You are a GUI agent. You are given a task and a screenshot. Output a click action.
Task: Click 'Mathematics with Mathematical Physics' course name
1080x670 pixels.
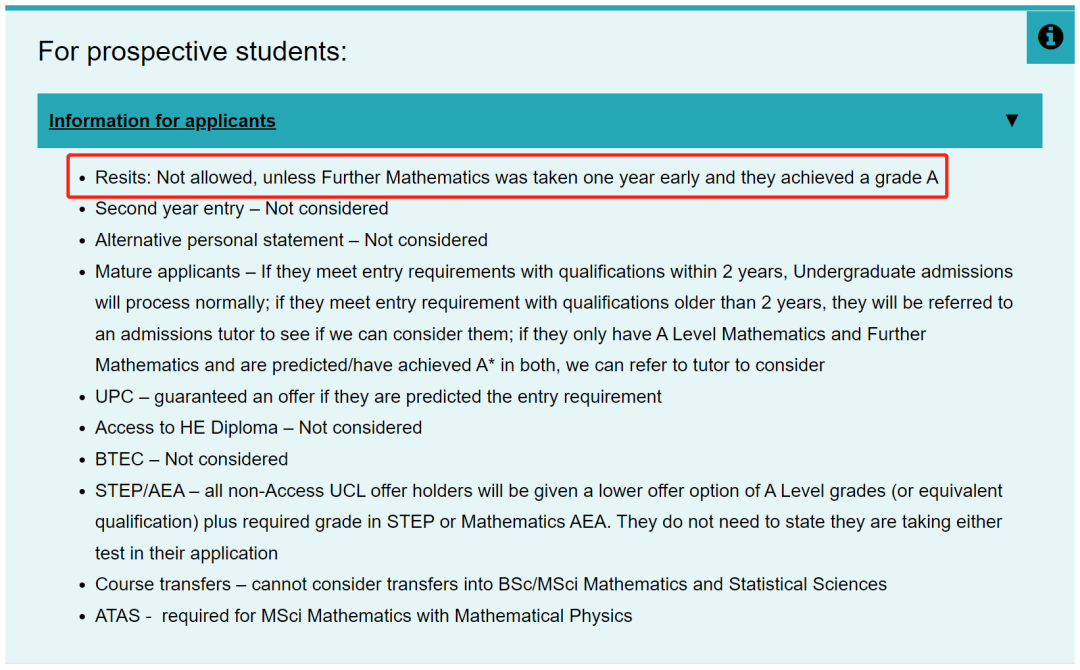470,616
